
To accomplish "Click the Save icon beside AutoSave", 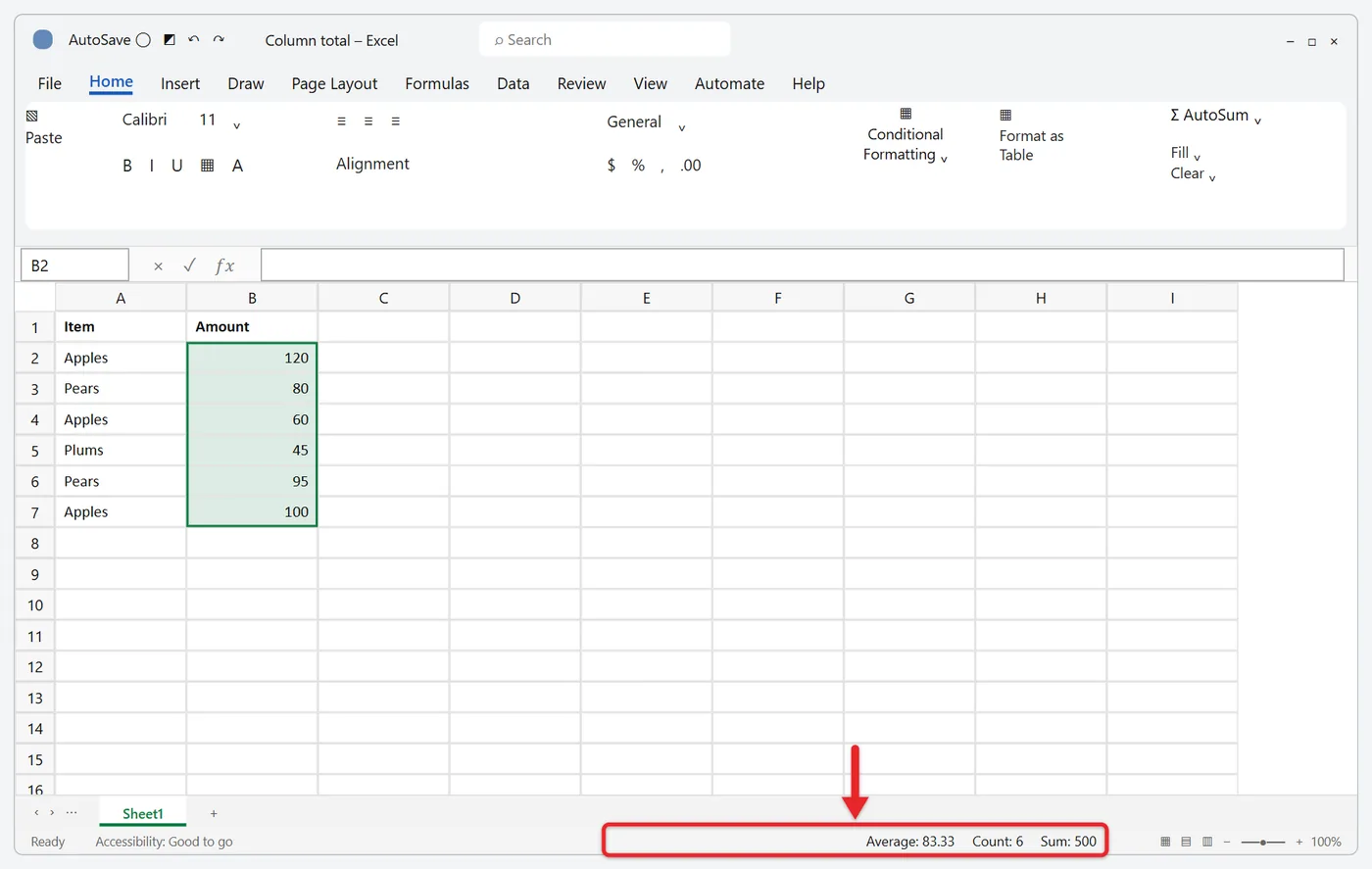I will [170, 40].
